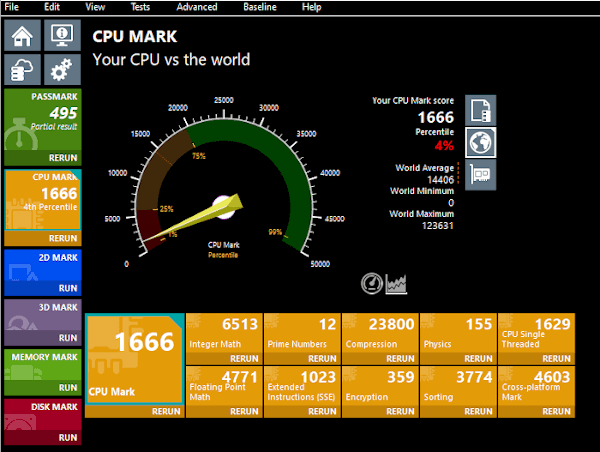Open the View menu
This screenshot has height=452, width=600.
(x=95, y=7)
